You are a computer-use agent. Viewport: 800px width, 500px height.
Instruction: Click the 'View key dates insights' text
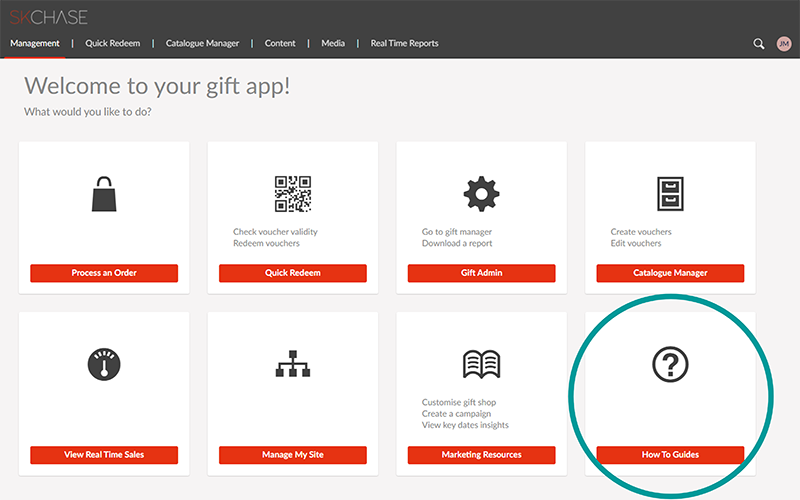(465, 425)
